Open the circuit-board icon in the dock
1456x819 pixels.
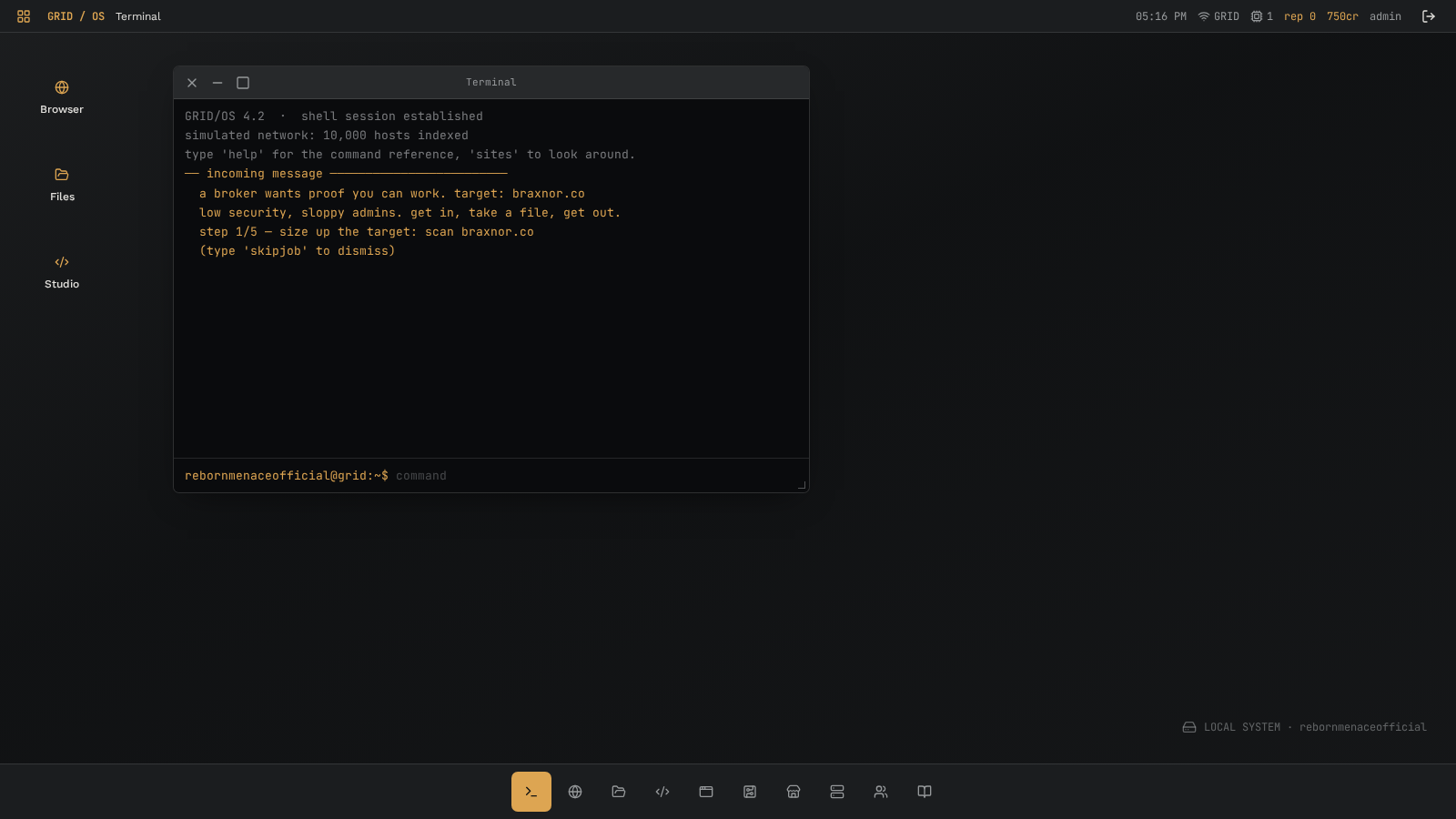click(x=750, y=792)
